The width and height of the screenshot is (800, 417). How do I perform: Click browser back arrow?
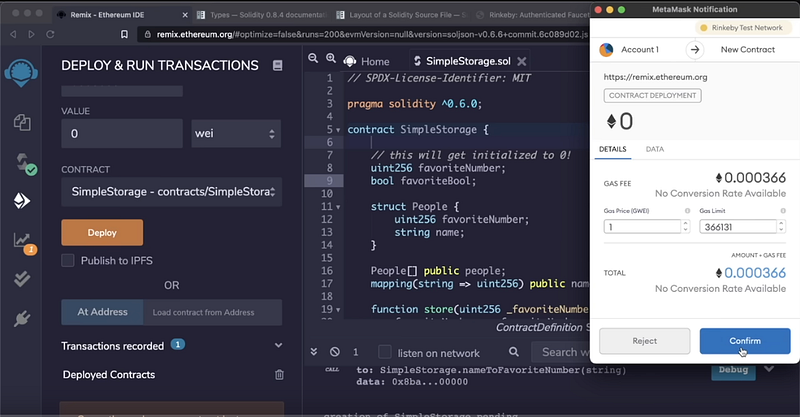13,34
